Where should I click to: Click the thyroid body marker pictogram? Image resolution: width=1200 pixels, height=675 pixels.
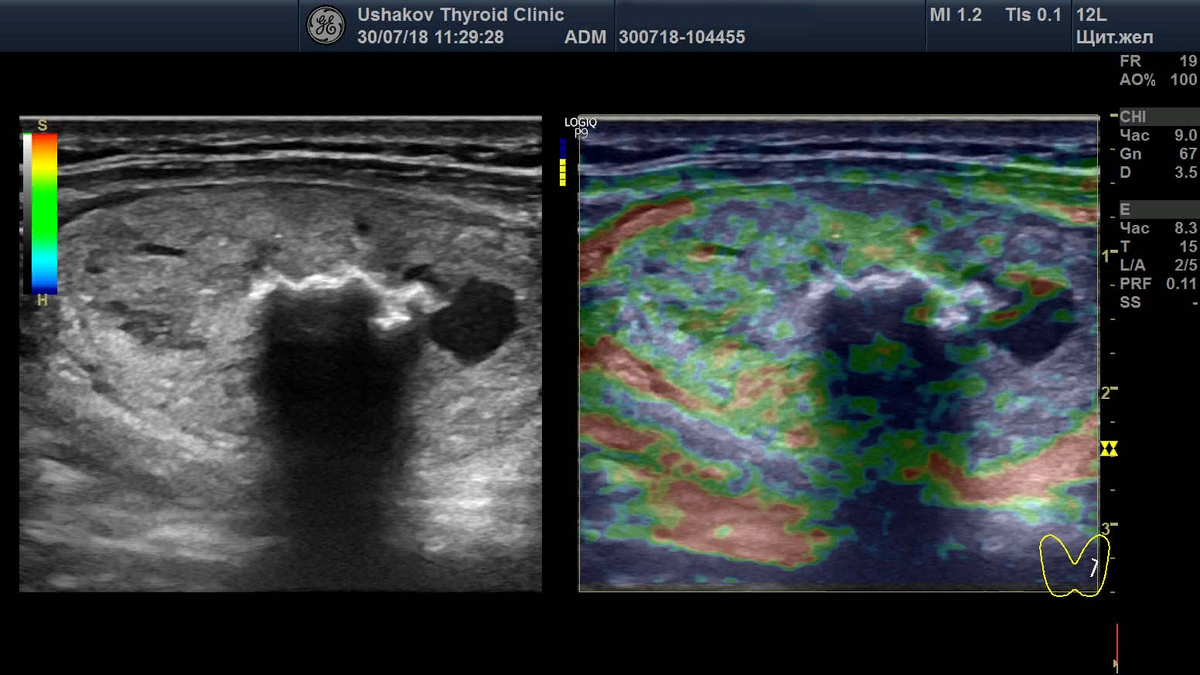pos(1074,565)
